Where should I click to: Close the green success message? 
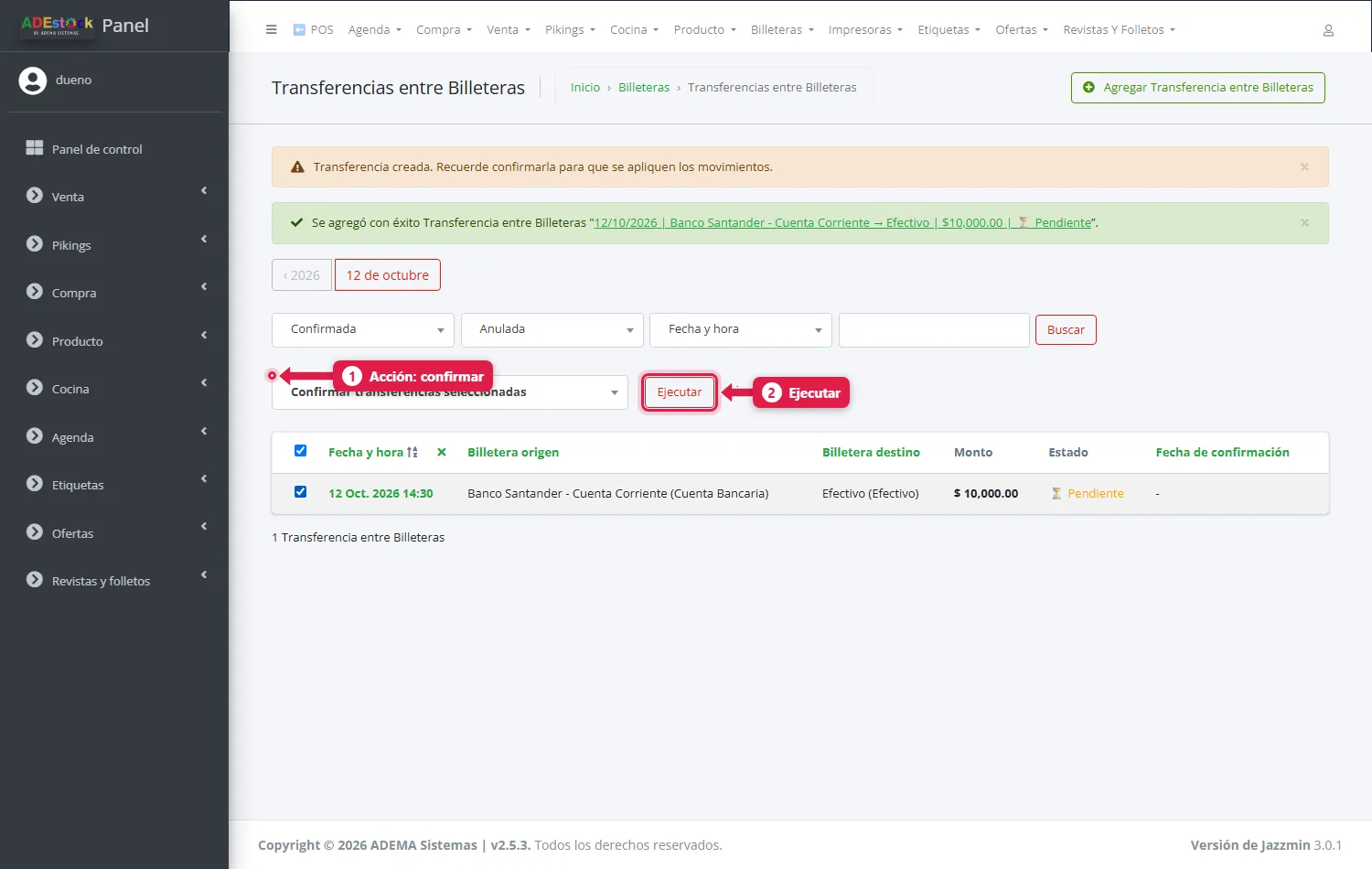pyautogui.click(x=1304, y=222)
